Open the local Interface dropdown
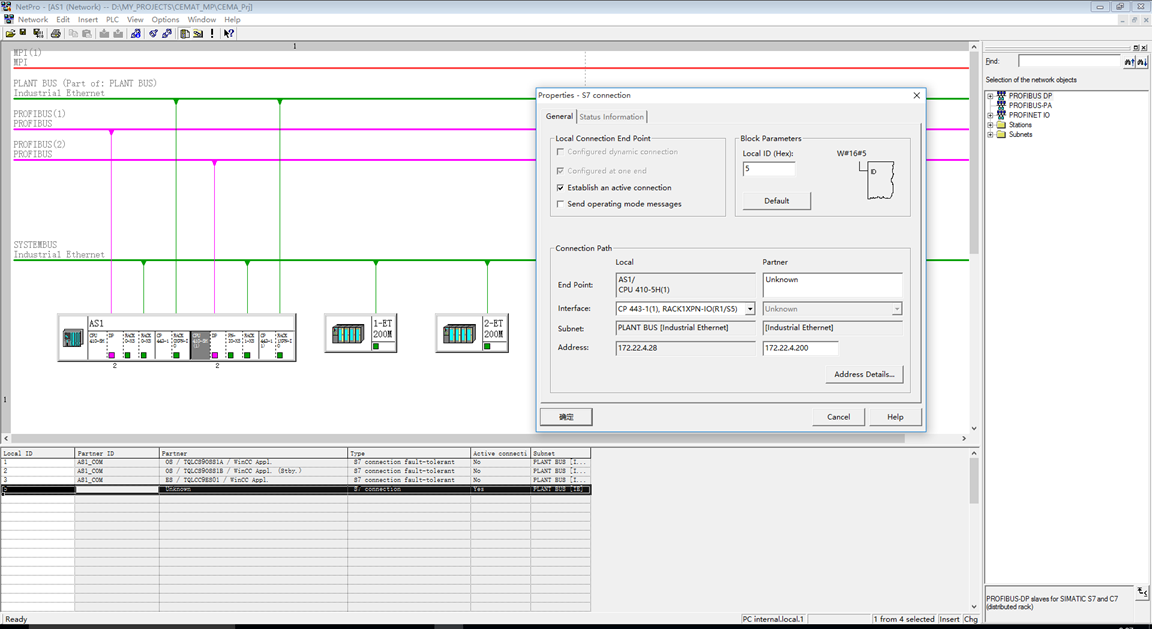 click(x=750, y=309)
